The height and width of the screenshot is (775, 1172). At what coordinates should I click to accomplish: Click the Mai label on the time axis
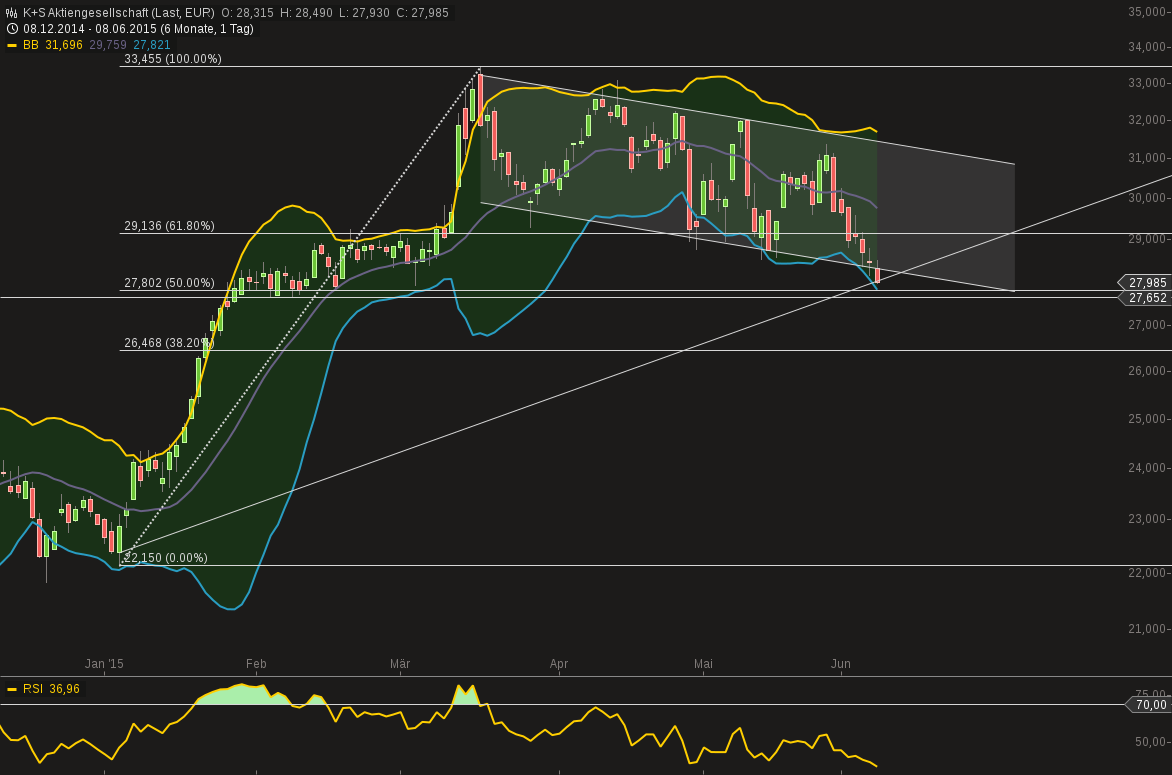click(x=703, y=664)
